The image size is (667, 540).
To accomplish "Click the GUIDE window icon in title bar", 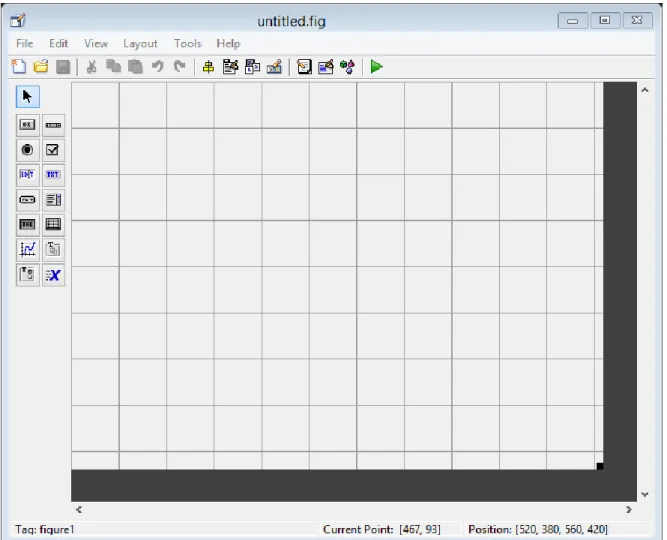I will point(18,20).
